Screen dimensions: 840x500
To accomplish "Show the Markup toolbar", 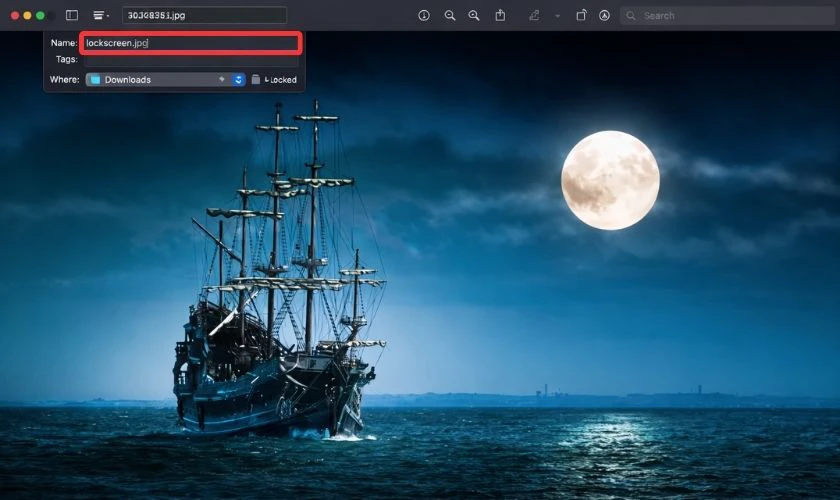I will coord(605,16).
